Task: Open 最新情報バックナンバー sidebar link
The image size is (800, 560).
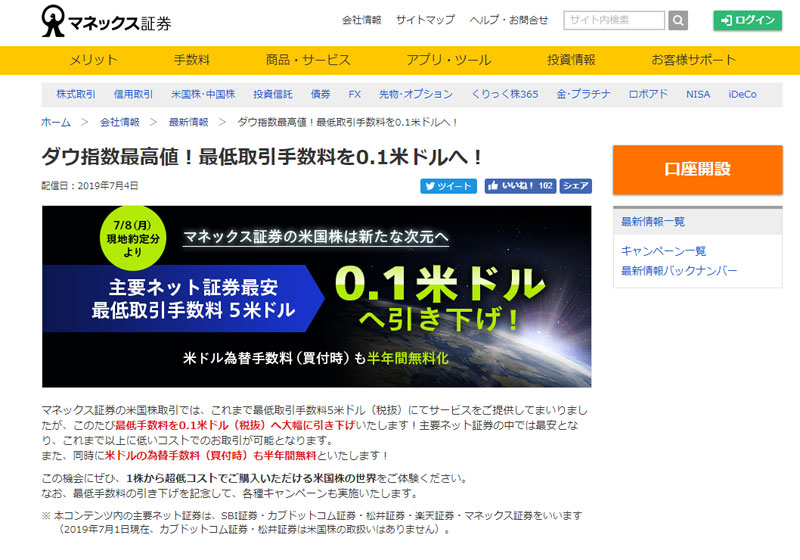Action: point(679,271)
